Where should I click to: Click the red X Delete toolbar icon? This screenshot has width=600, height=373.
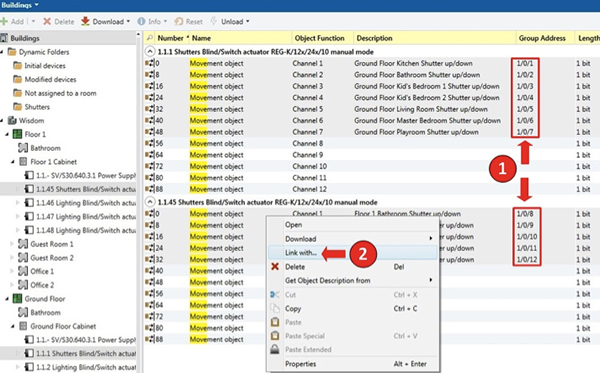pos(47,21)
